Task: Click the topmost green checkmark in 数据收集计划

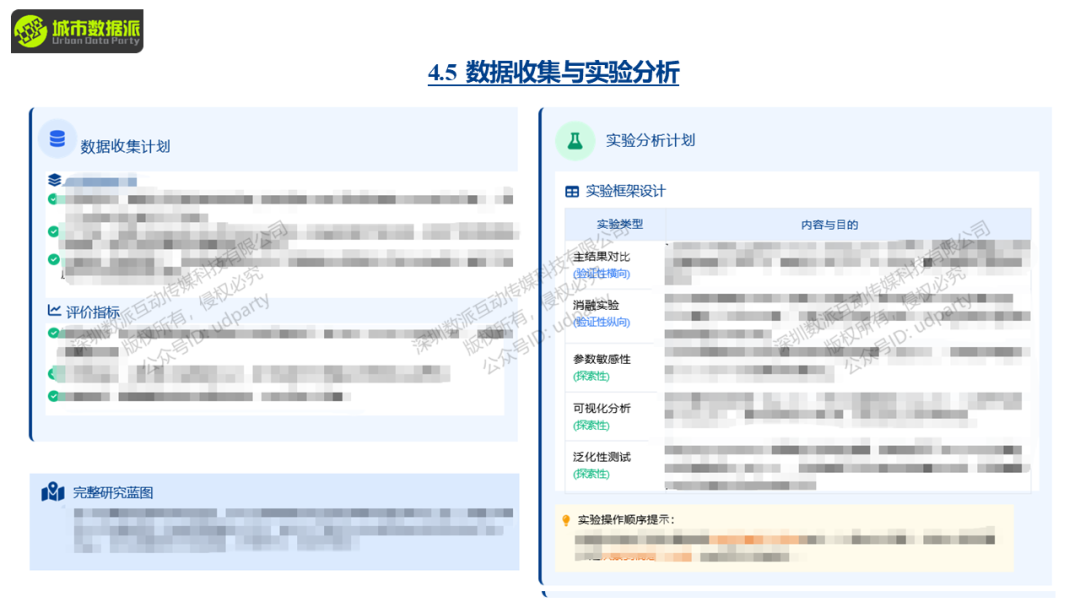Action: 53,200
